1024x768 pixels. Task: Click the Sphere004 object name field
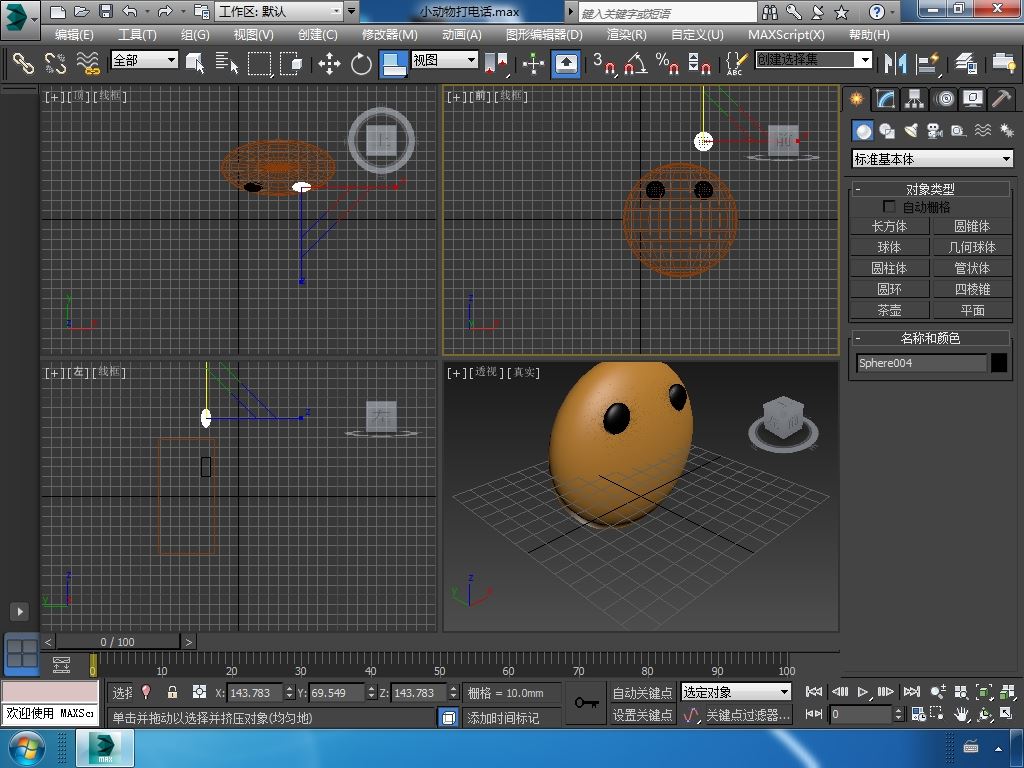point(921,363)
